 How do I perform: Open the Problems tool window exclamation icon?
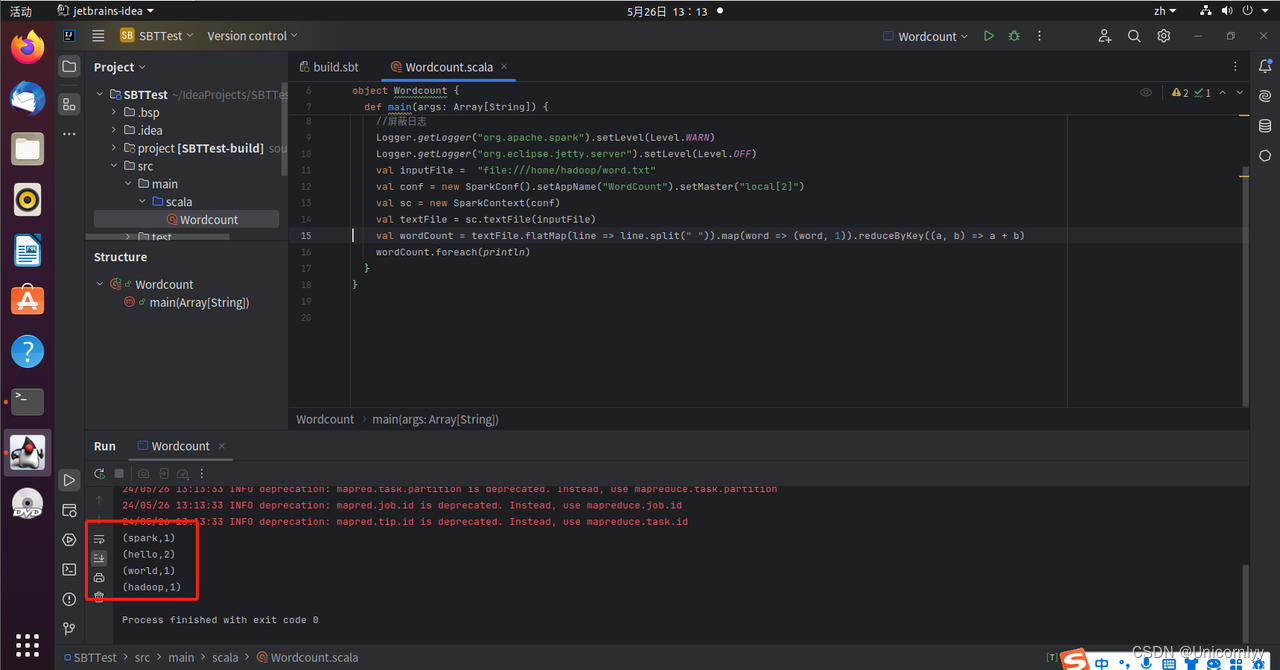click(69, 599)
